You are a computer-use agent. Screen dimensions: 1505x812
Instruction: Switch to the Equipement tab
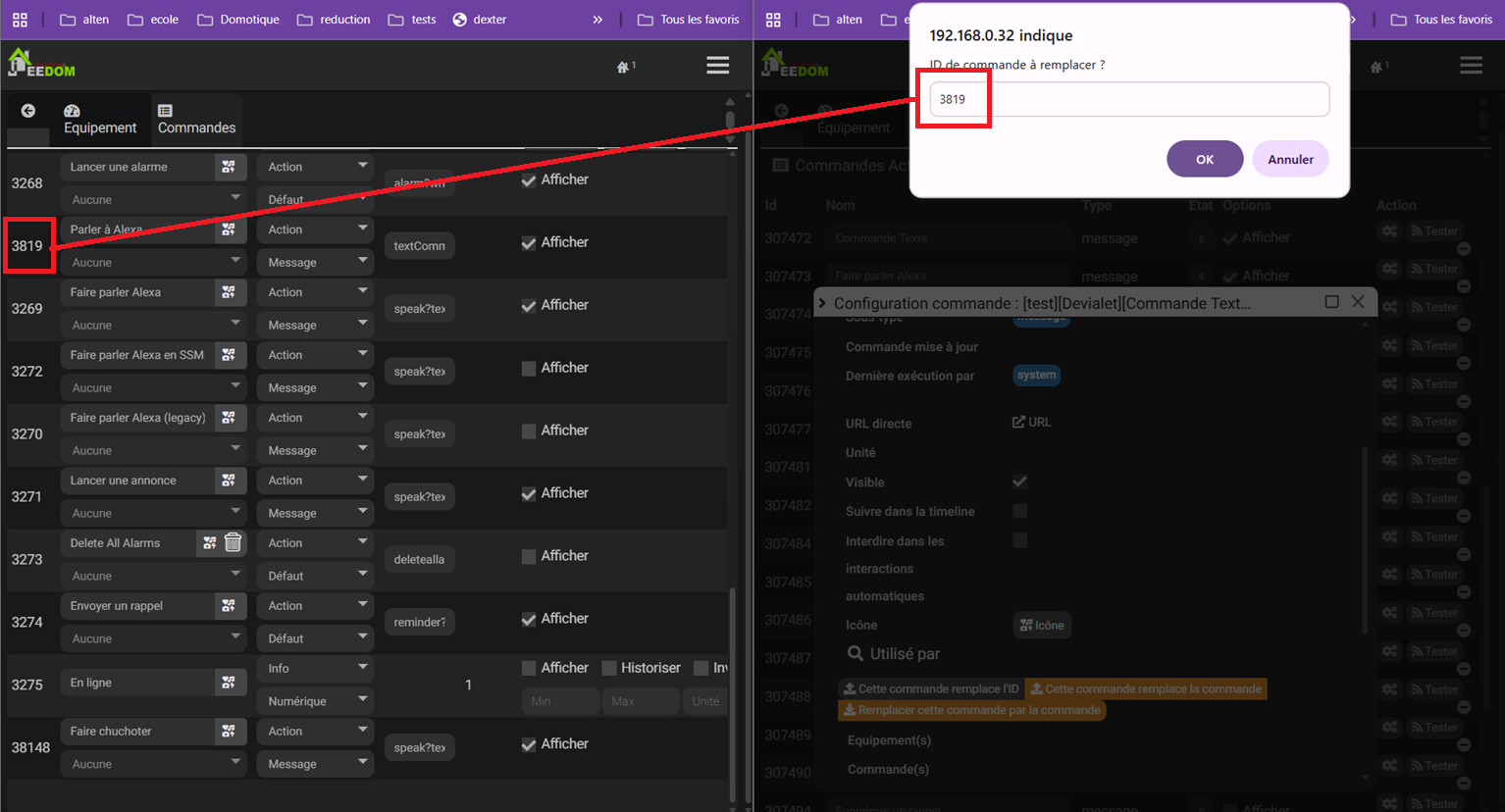[x=100, y=119]
